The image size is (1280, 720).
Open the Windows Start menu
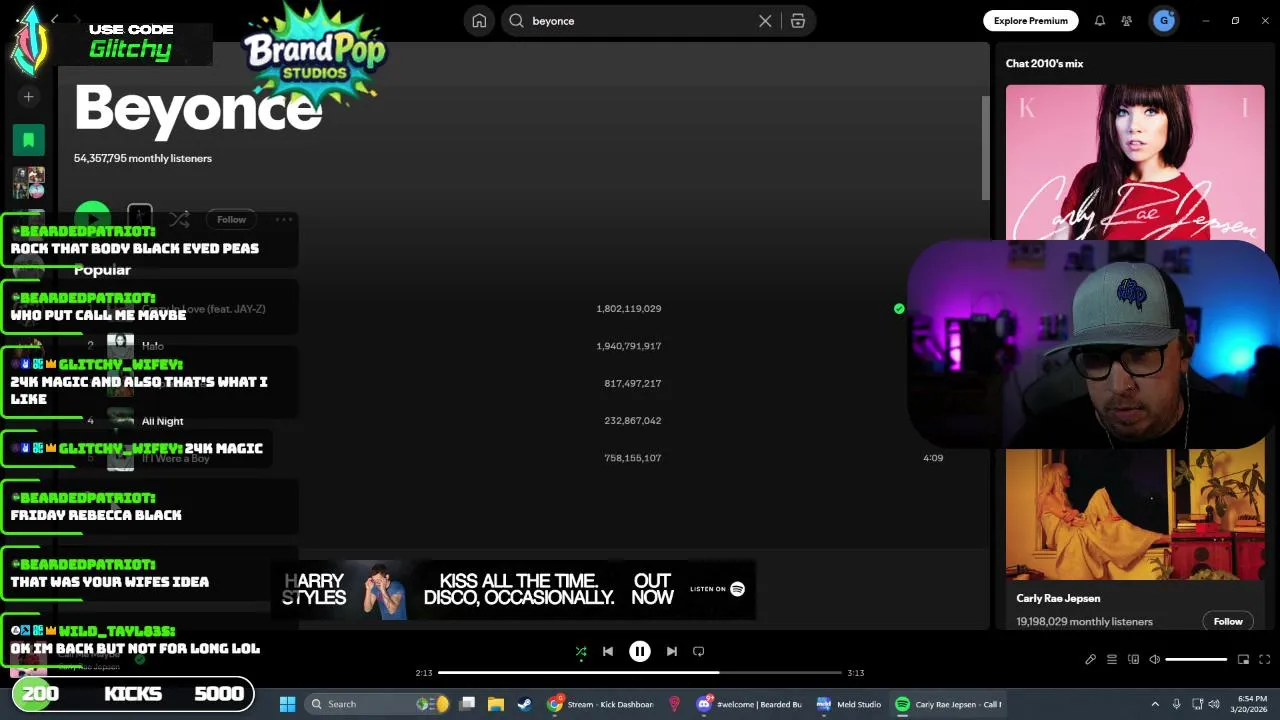tap(287, 704)
